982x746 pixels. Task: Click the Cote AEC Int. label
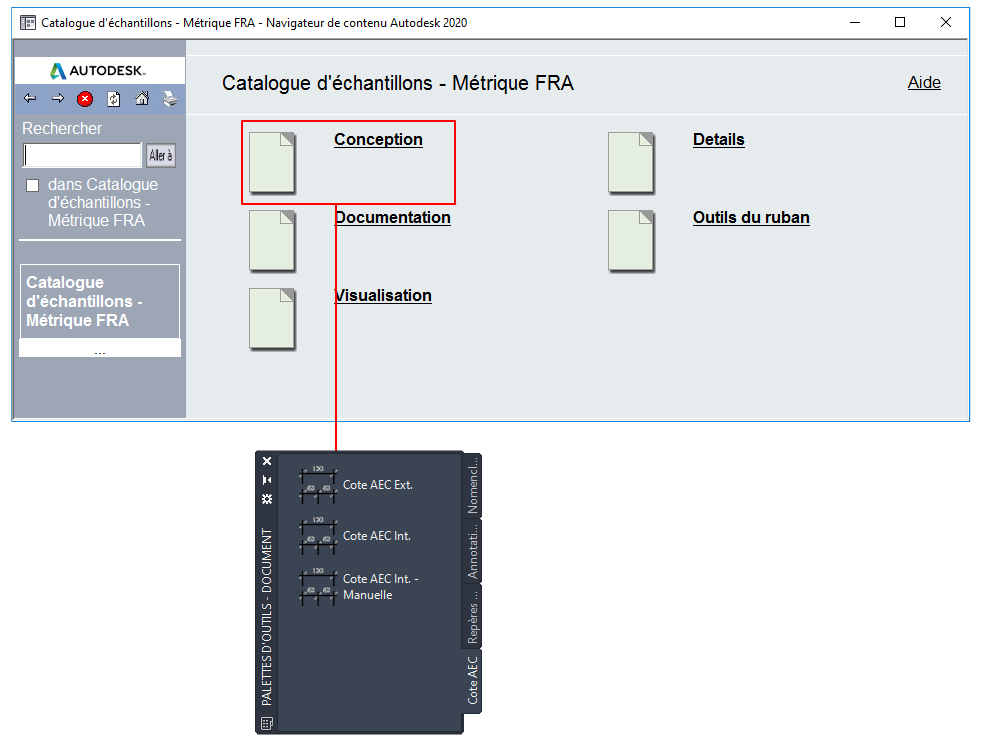377,536
